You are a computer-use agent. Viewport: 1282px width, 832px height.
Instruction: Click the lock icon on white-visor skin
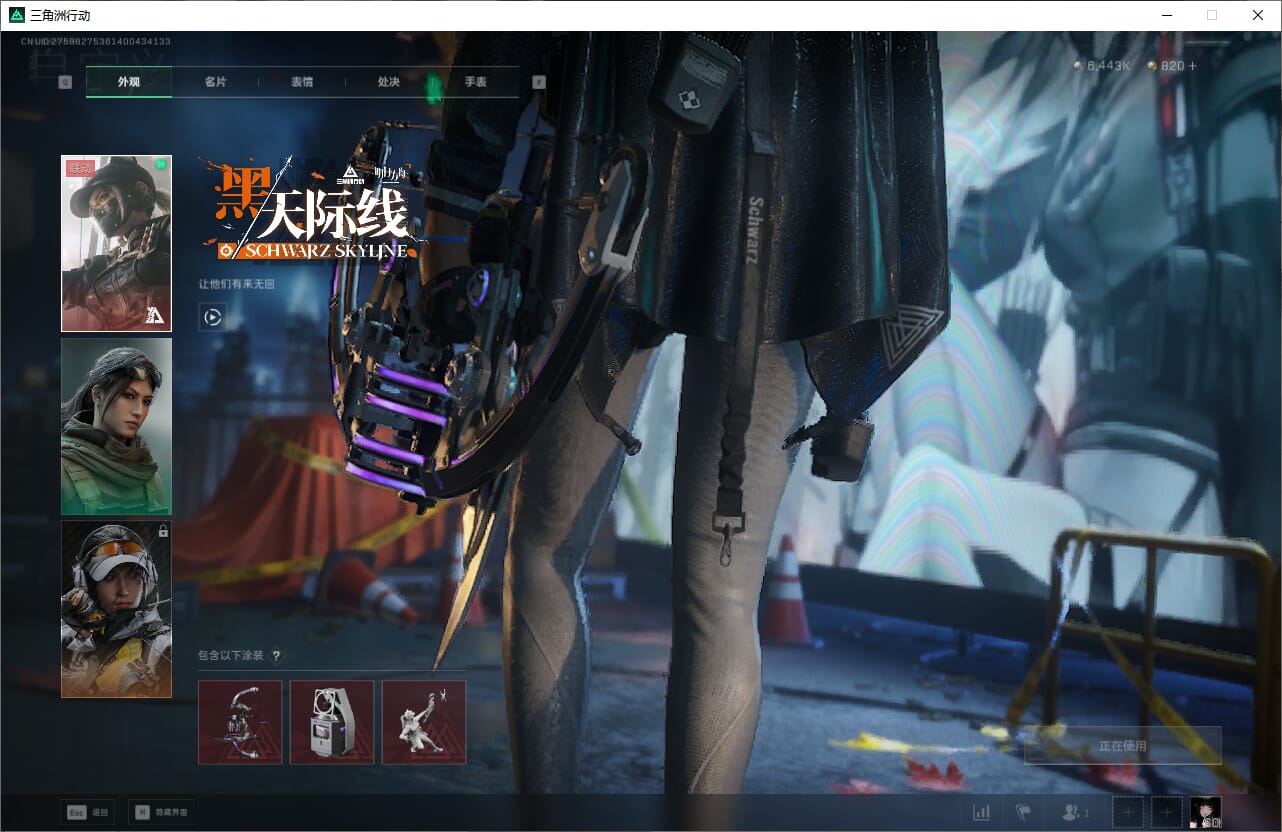[x=163, y=532]
